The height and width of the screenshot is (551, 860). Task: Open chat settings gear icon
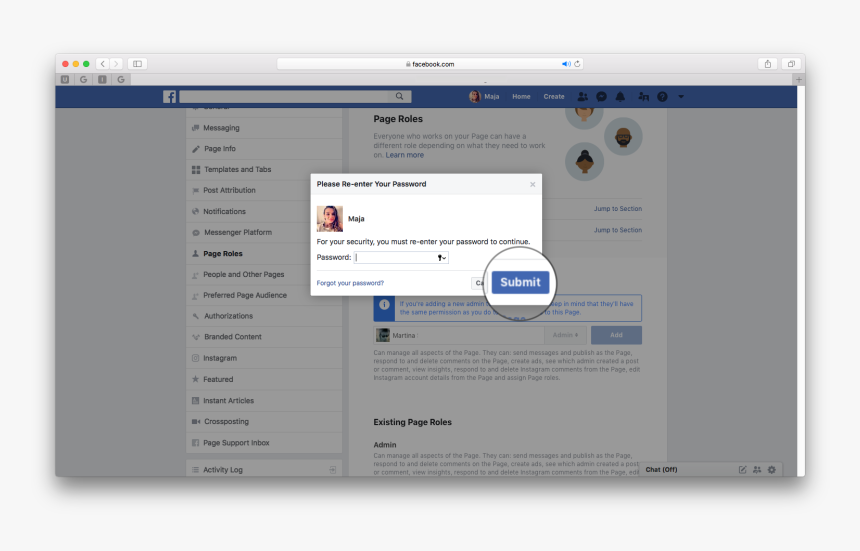pyautogui.click(x=772, y=470)
